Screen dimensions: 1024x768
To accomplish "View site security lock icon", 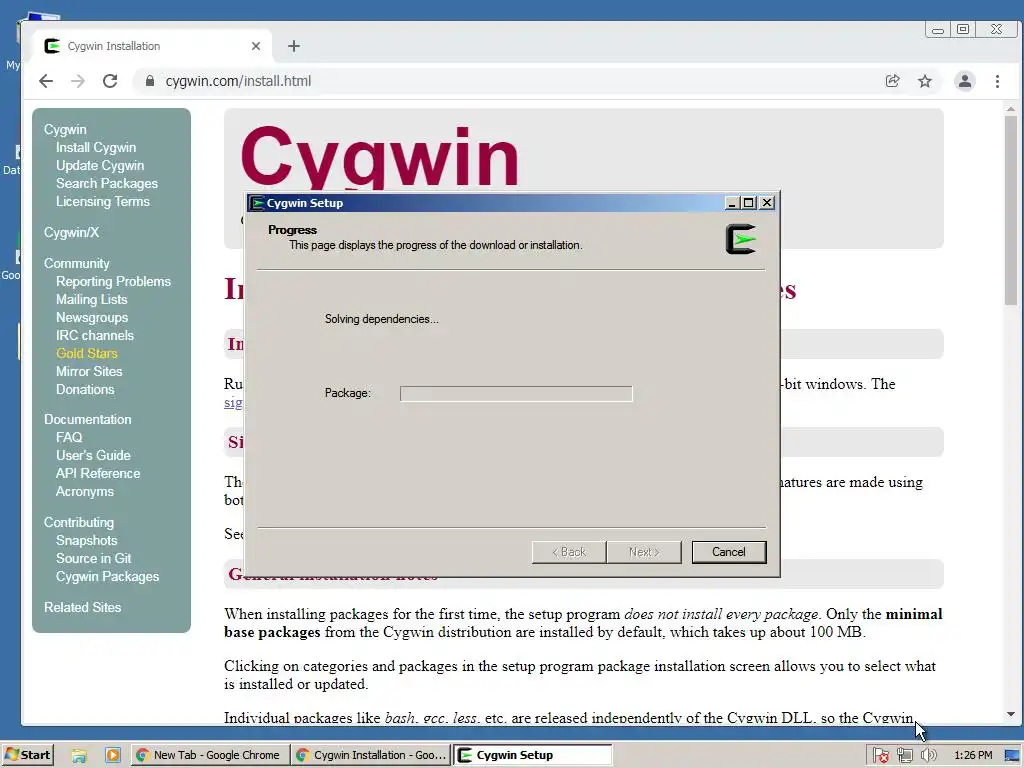I will (150, 81).
